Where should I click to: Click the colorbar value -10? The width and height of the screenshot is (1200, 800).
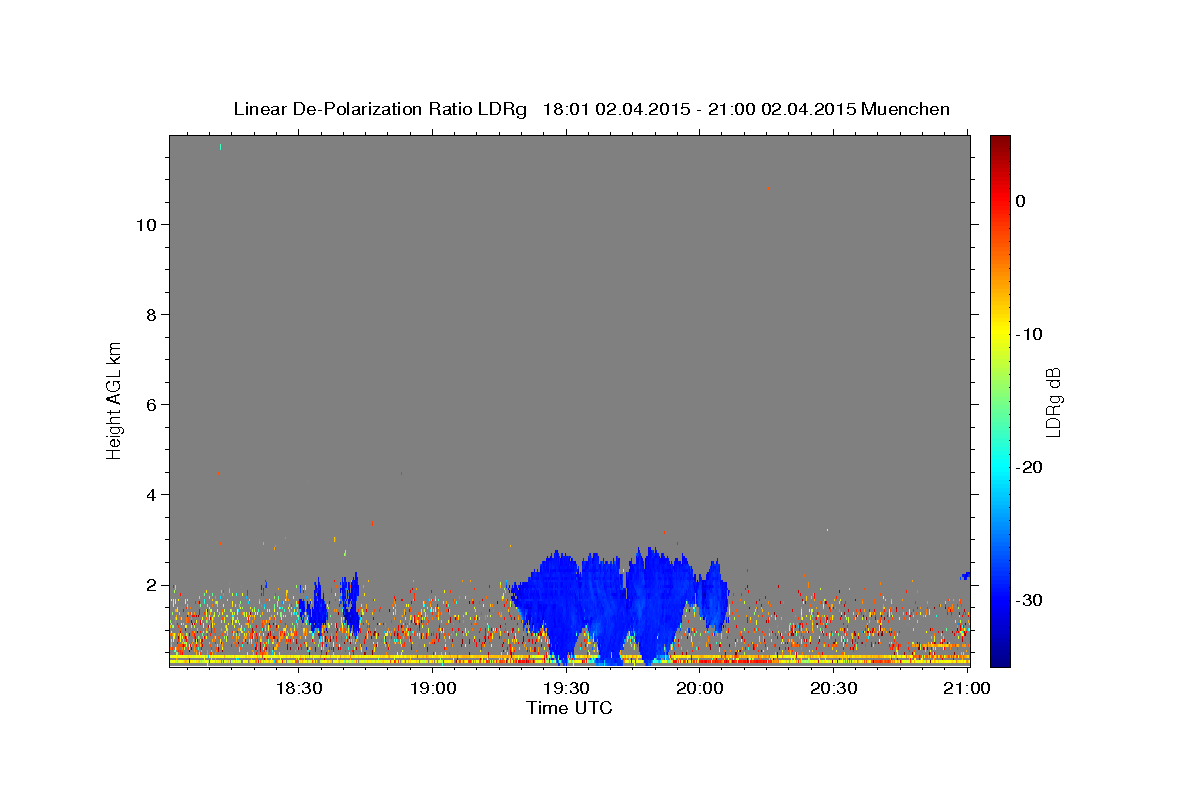pos(1029,334)
